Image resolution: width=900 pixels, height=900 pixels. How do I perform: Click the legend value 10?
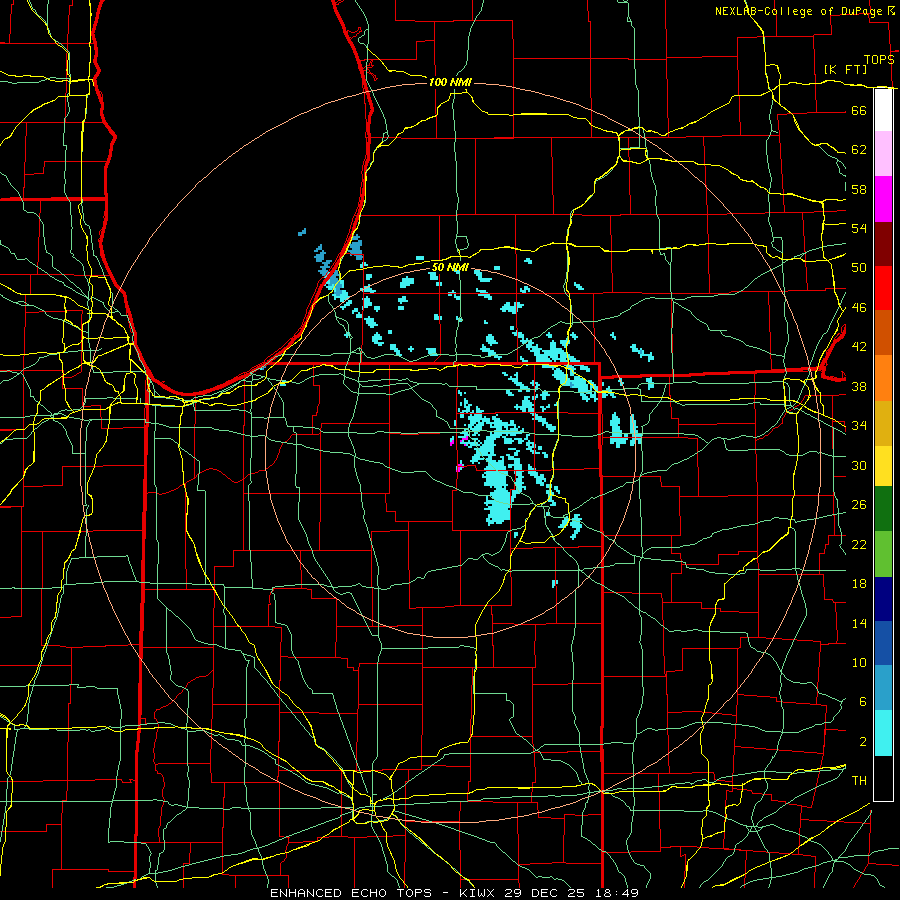pos(859,663)
